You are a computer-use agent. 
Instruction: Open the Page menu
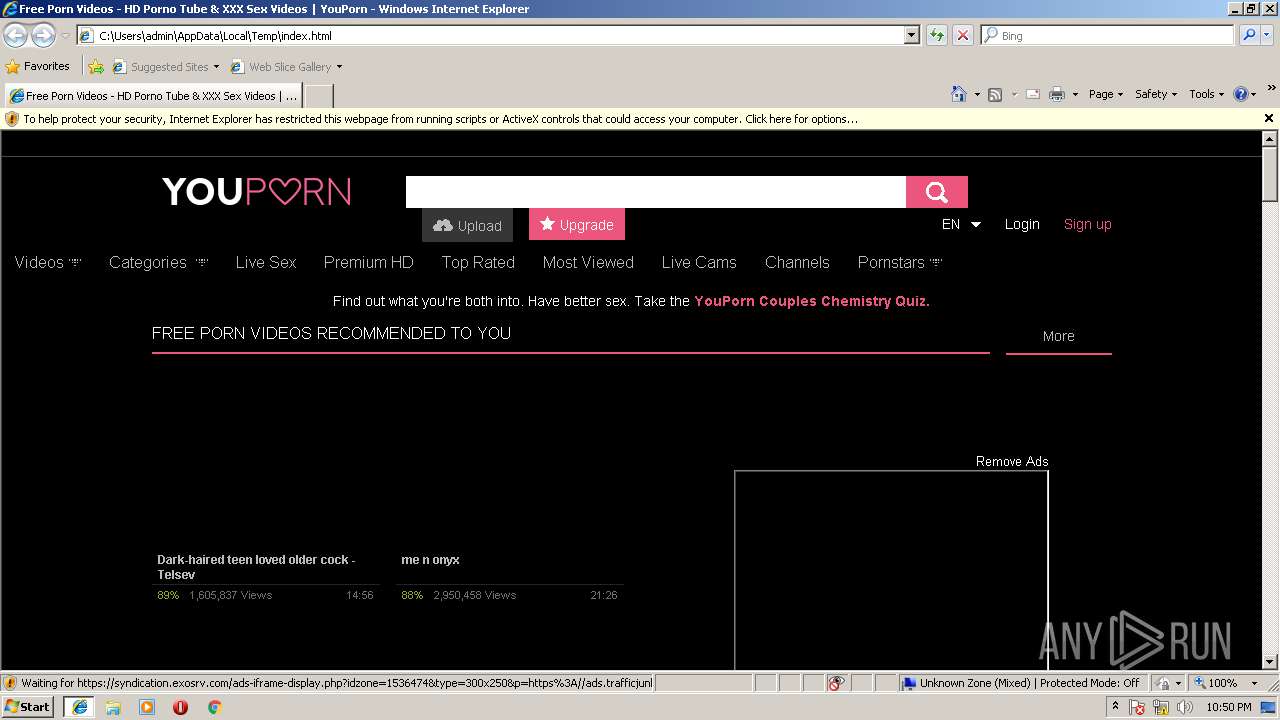pyautogui.click(x=1106, y=94)
